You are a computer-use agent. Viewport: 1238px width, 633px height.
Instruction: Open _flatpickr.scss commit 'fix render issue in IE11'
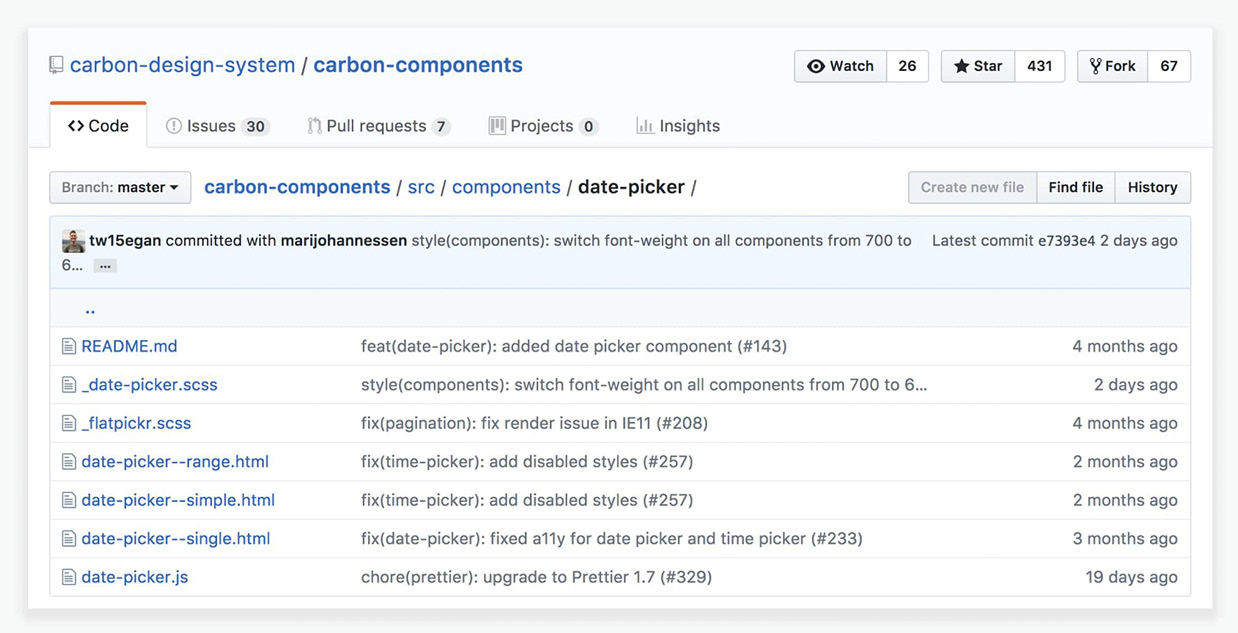pyautogui.click(x=534, y=423)
